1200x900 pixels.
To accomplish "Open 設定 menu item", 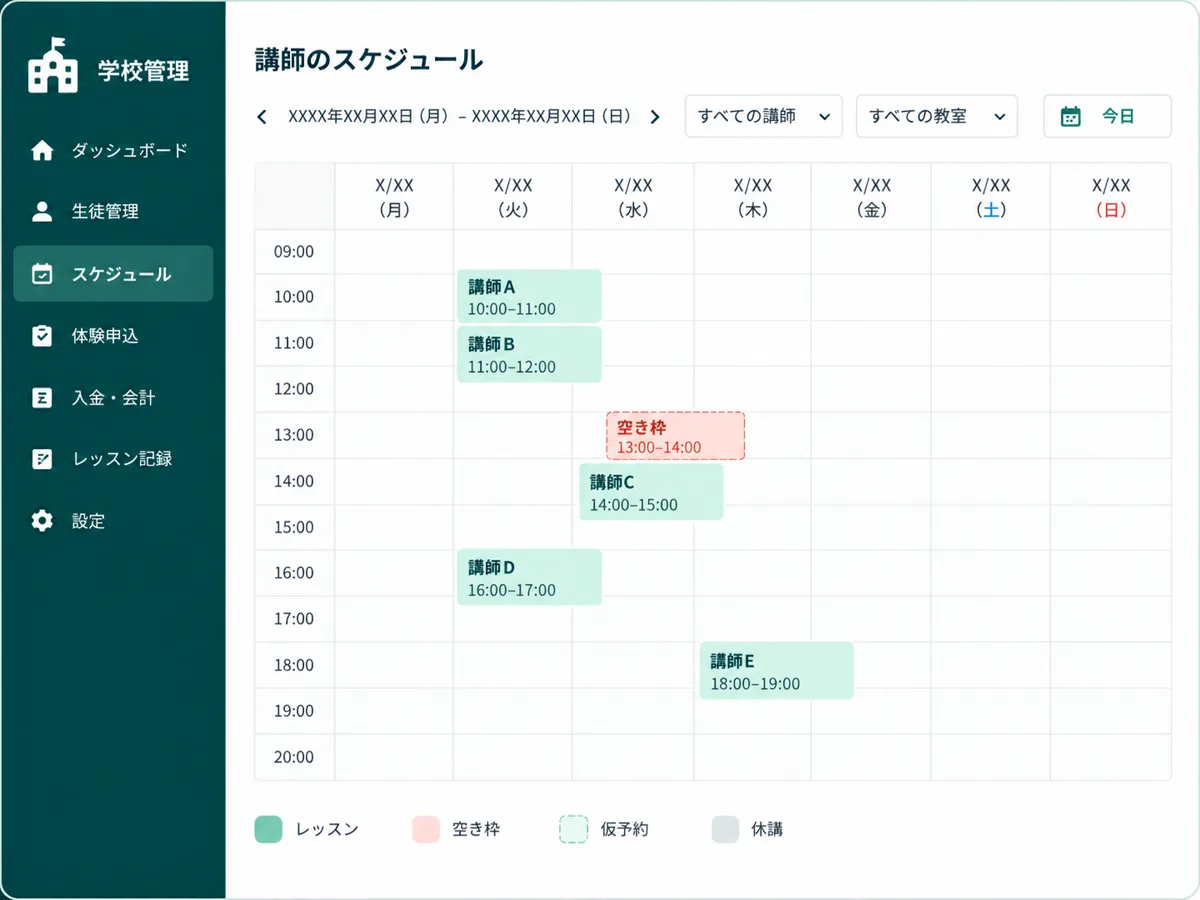I will [113, 521].
